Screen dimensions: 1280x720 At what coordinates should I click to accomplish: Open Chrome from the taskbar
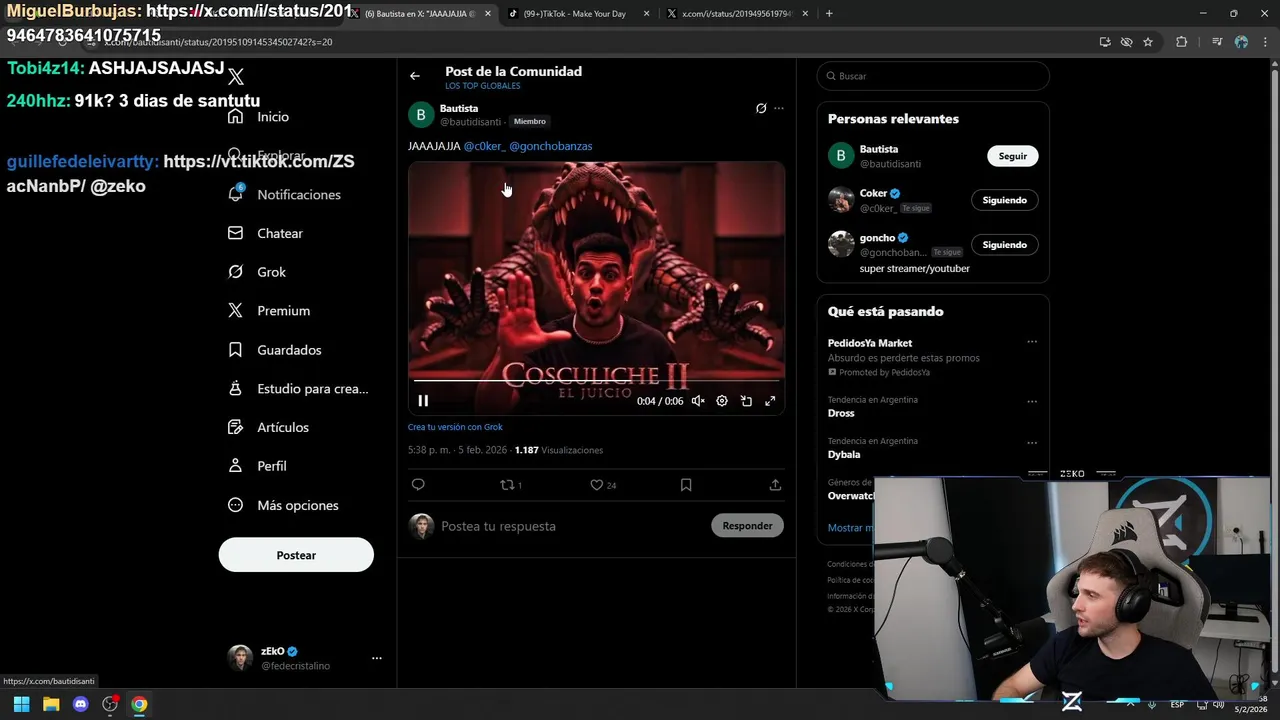click(x=139, y=704)
